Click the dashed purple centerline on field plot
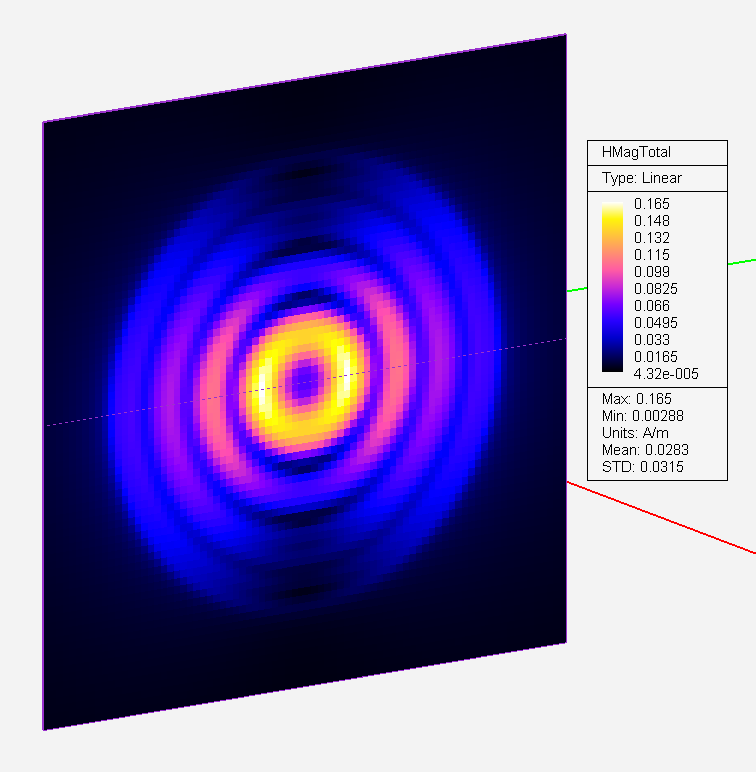 click(305, 382)
